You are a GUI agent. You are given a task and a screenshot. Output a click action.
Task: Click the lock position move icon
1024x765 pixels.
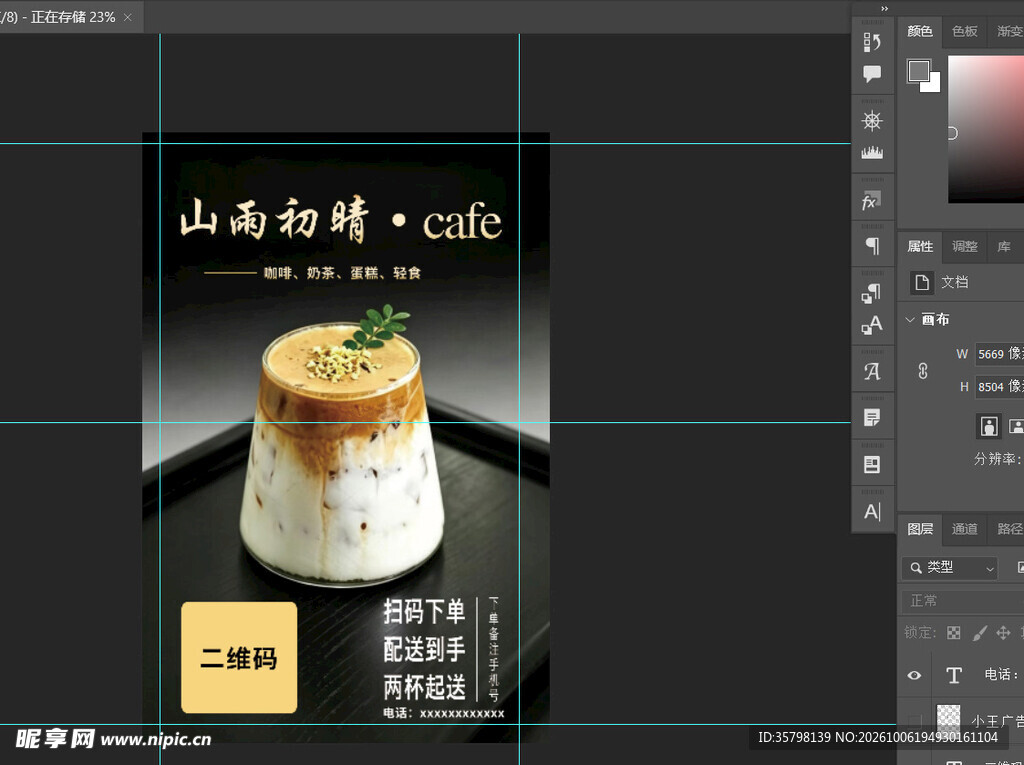1004,632
